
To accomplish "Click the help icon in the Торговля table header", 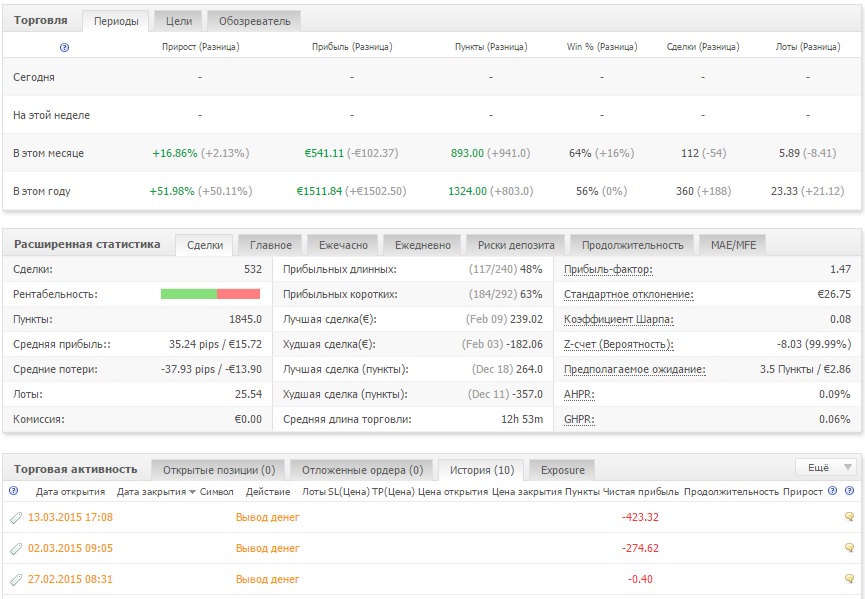I will tap(65, 47).
